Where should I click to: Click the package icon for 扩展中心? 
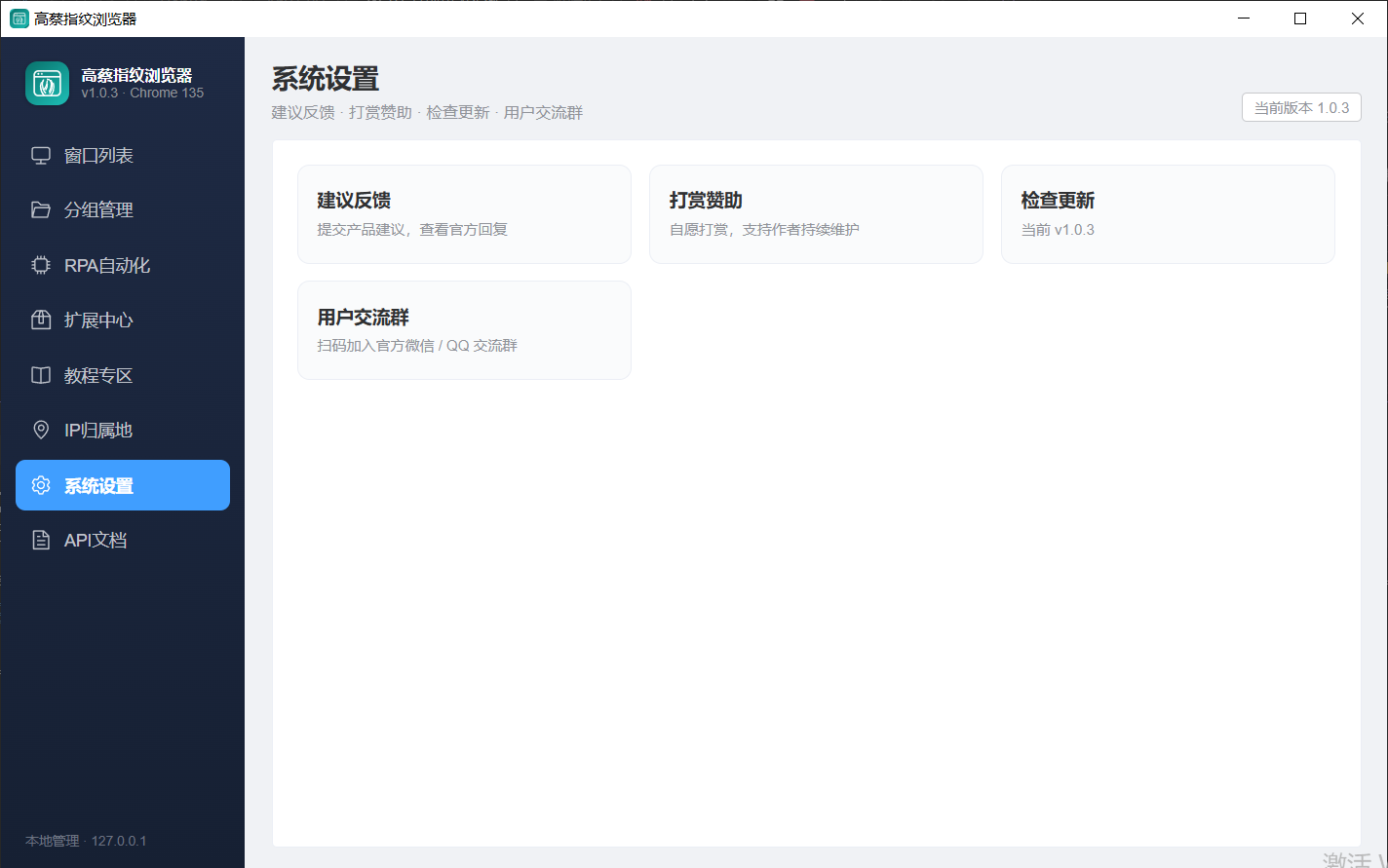[x=41, y=321]
